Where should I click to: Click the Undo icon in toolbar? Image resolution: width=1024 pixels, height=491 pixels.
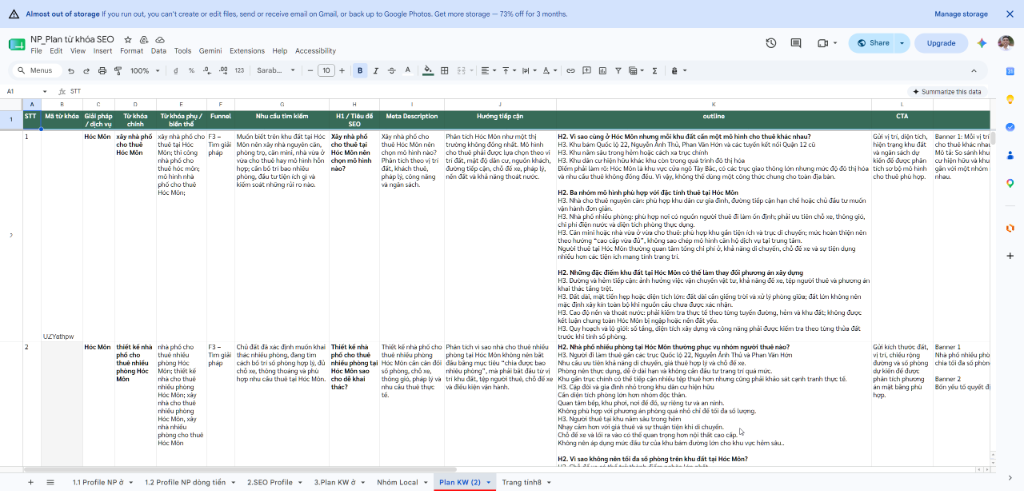pos(71,71)
